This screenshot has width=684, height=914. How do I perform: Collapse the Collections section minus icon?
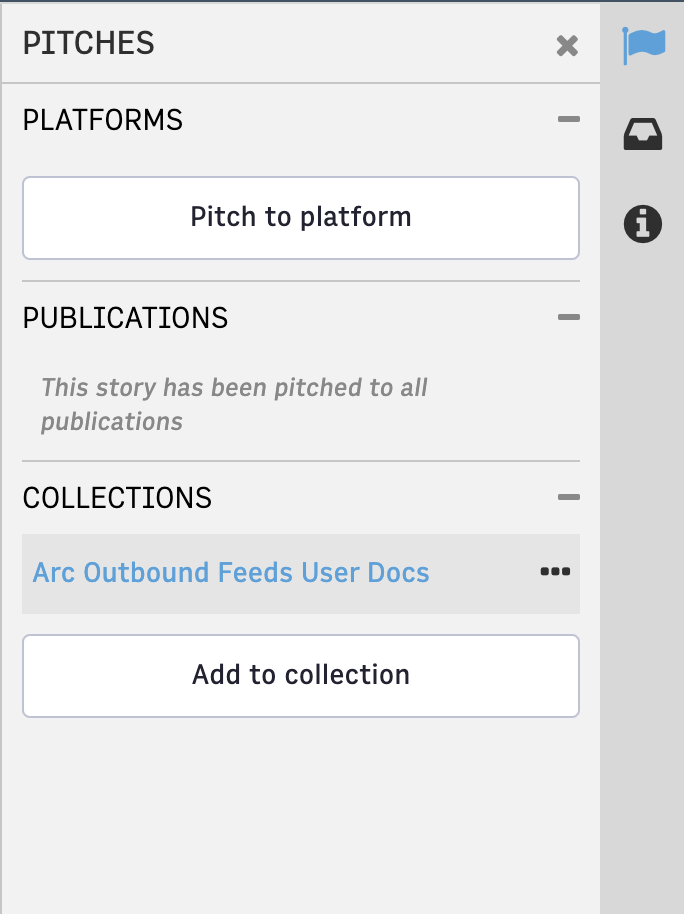coord(569,497)
